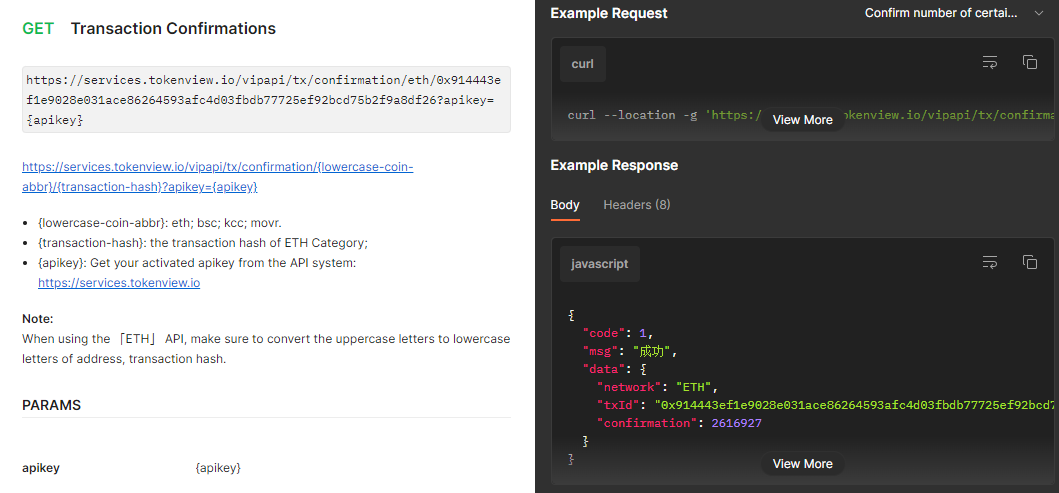Click View More under the JSON response

pyautogui.click(x=802, y=464)
